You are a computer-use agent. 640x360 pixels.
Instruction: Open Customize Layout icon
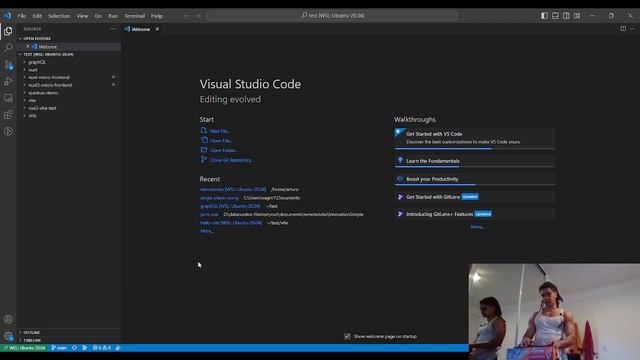click(577, 16)
